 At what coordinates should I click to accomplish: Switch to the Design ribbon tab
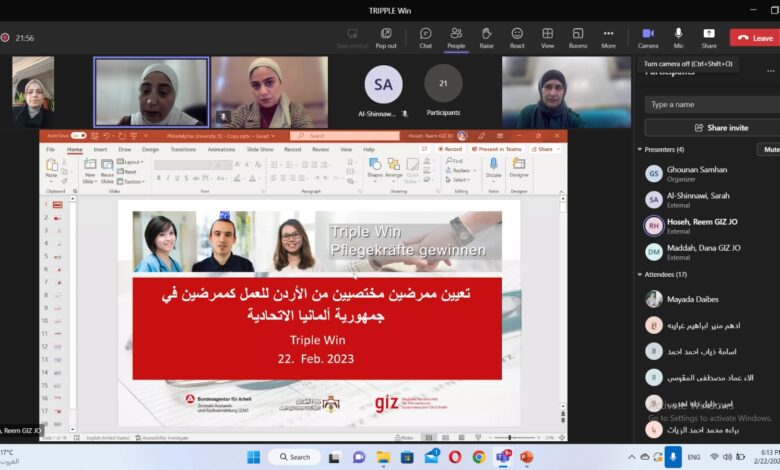coord(150,149)
